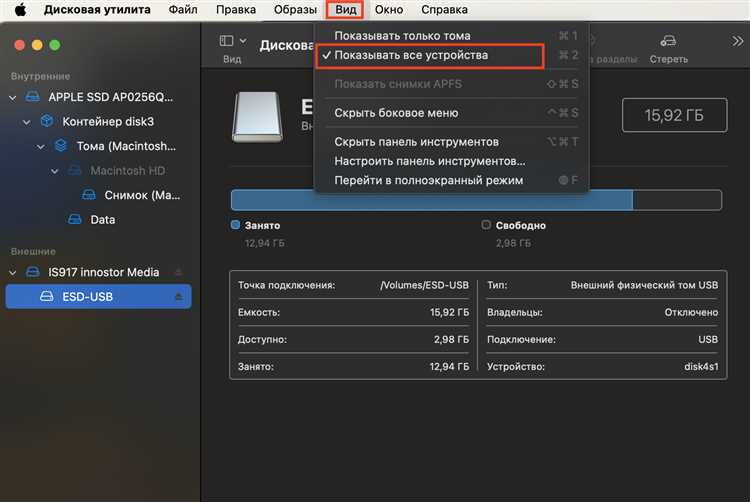Click Внешний физический том USB text
The image size is (750, 502).
[x=644, y=285]
